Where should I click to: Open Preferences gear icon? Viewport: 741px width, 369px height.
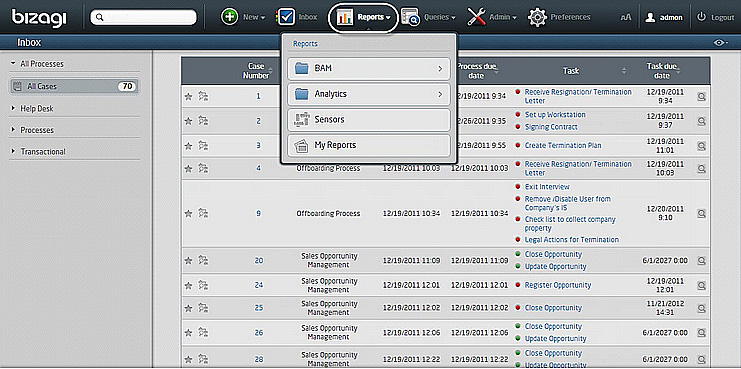coord(537,17)
